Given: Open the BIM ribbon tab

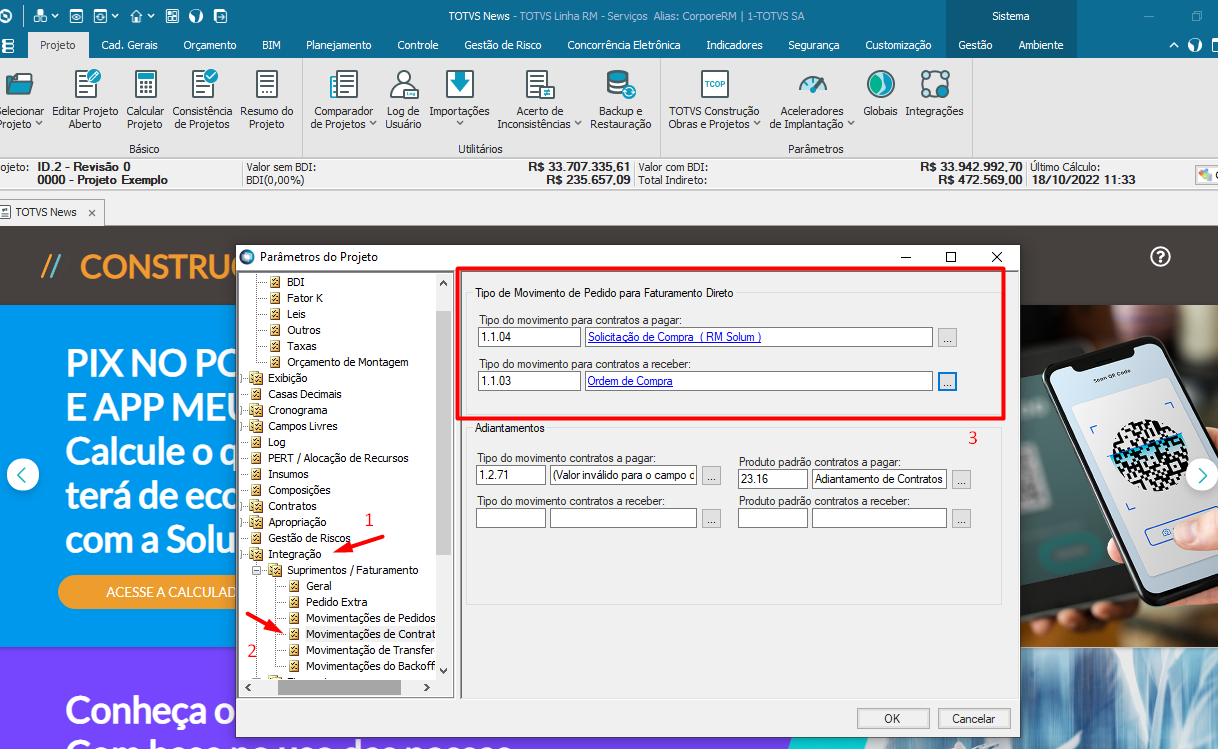Looking at the screenshot, I should [x=271, y=45].
